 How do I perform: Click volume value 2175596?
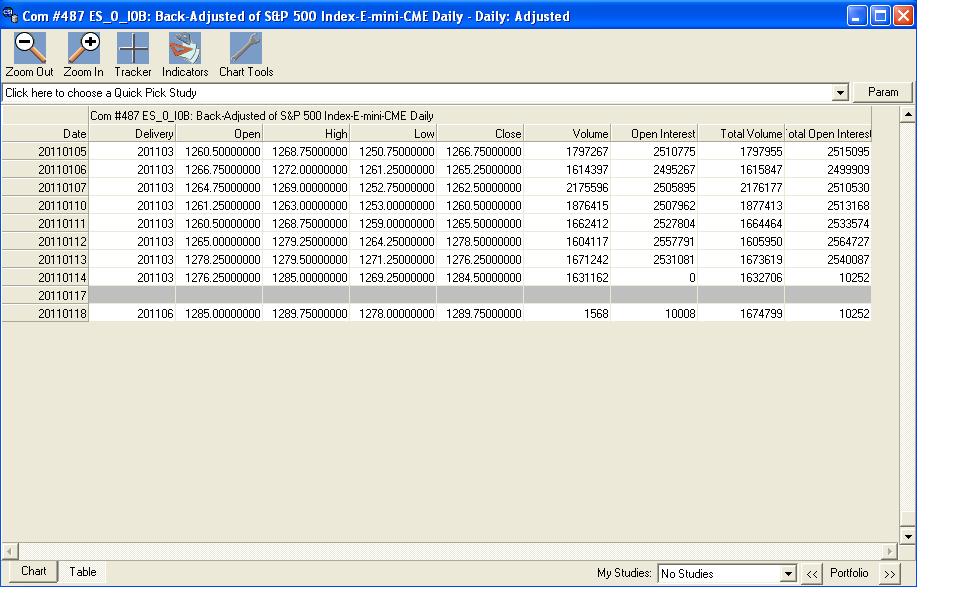coord(567,187)
